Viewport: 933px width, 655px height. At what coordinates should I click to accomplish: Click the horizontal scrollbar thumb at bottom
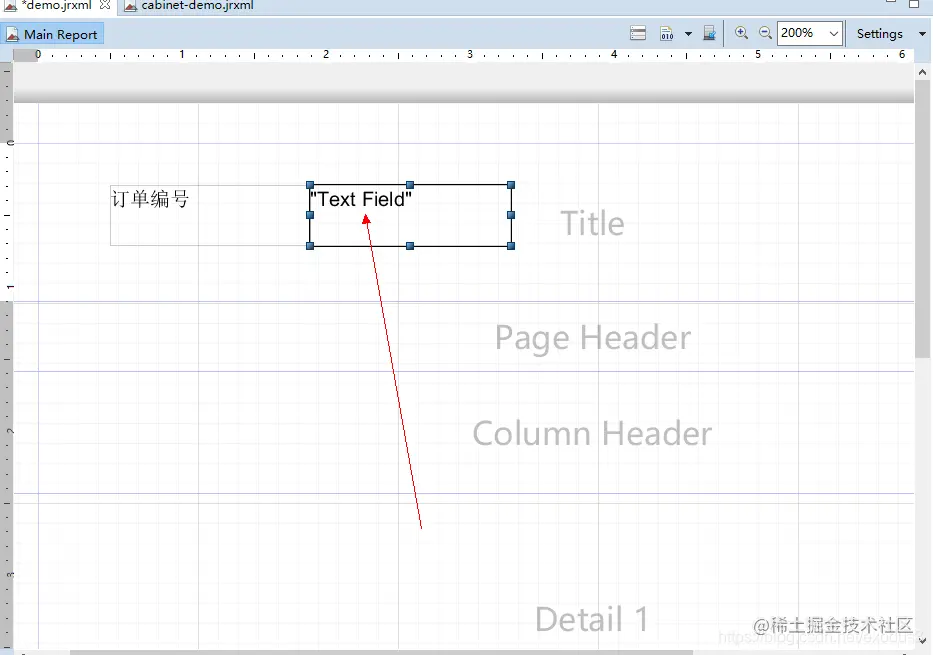[x=381, y=652]
